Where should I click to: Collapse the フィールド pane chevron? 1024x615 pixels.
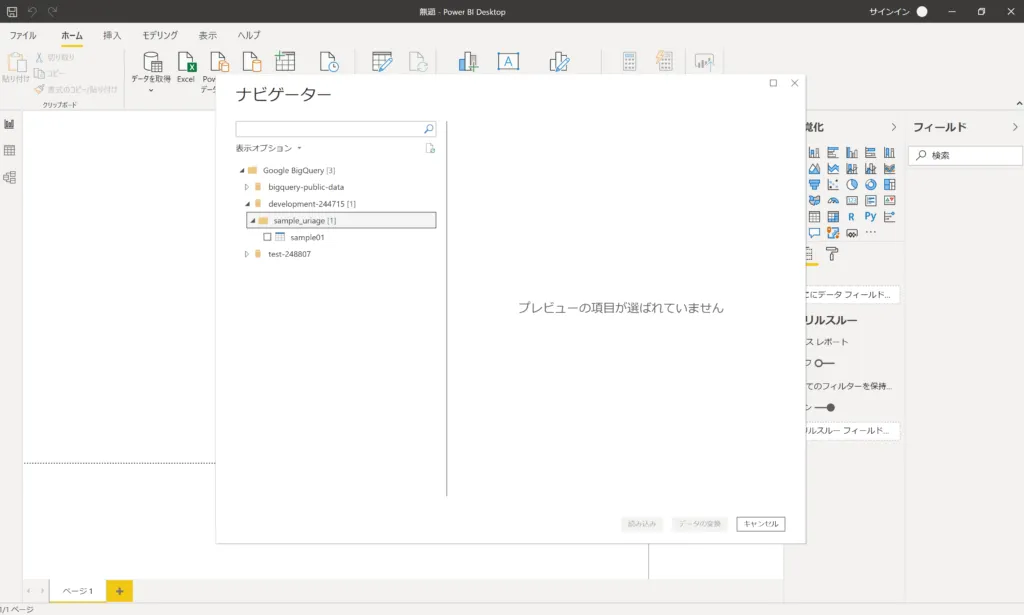[1014, 127]
